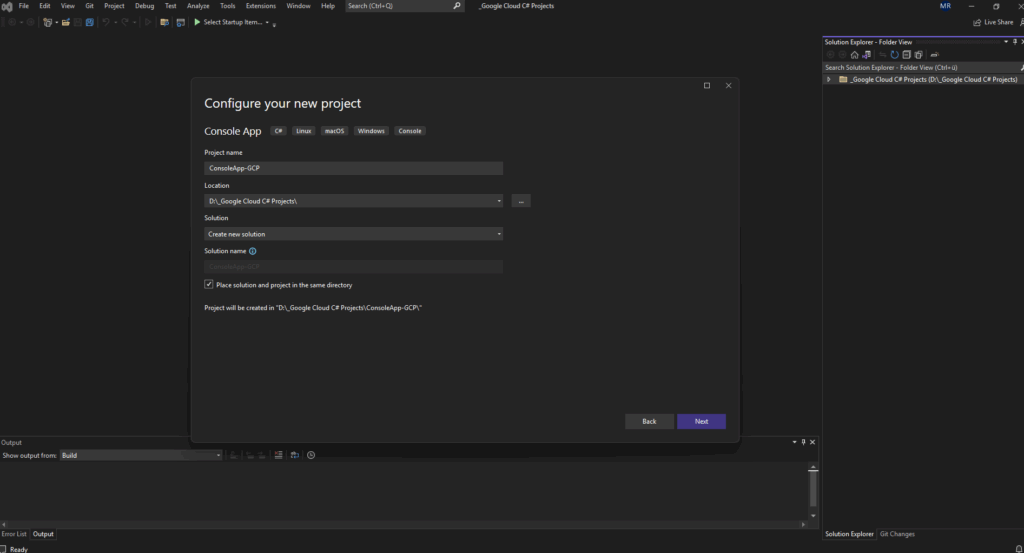The image size is (1024, 553).
Task: Click Collapse All icon in Solution Explorer
Action: click(907, 55)
